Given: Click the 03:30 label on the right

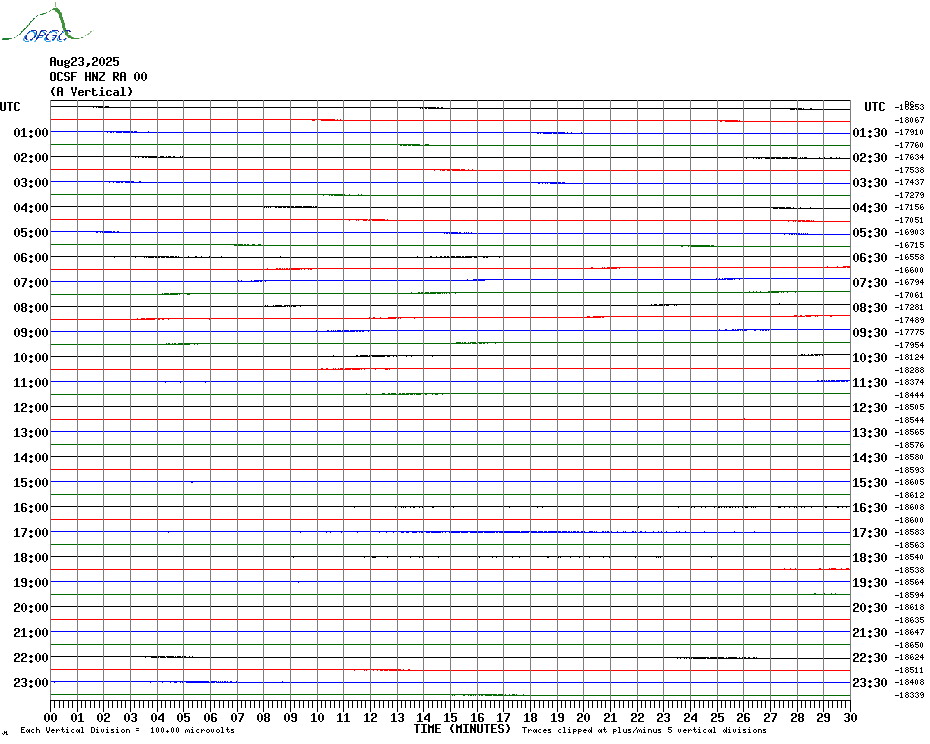Looking at the screenshot, I should [x=870, y=183].
